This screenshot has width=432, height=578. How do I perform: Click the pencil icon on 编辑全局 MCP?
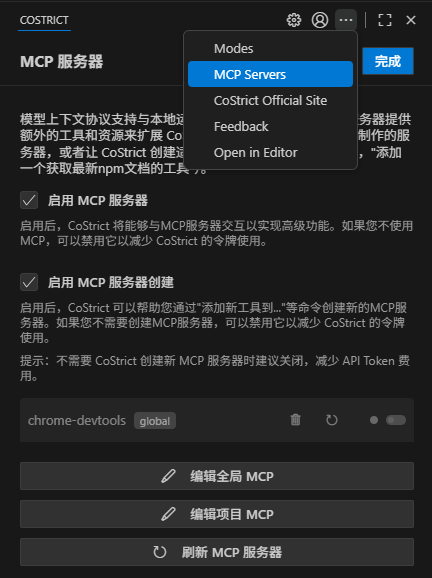pos(168,476)
